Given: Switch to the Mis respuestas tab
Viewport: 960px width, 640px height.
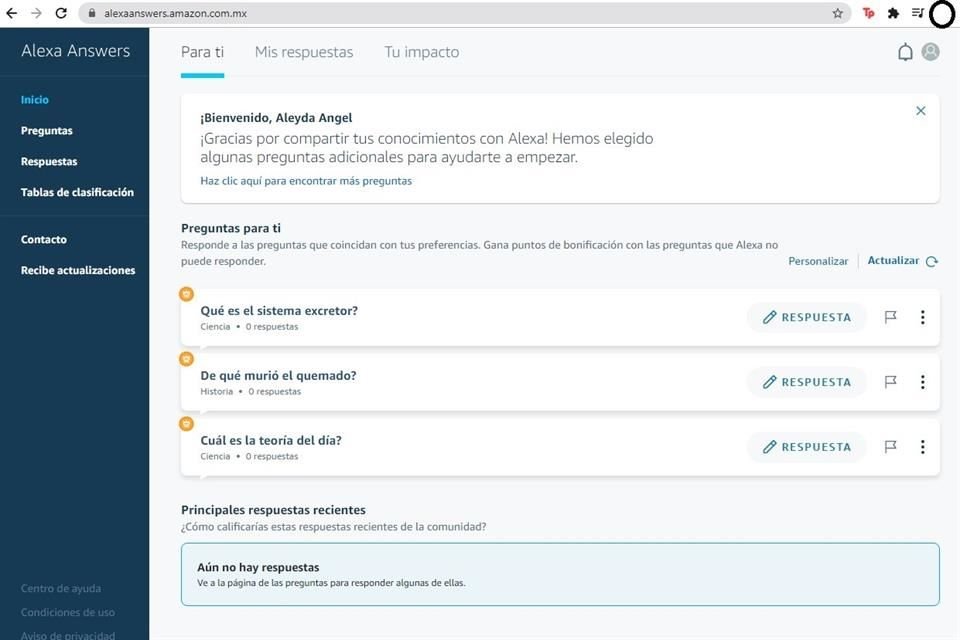Looking at the screenshot, I should point(303,51).
